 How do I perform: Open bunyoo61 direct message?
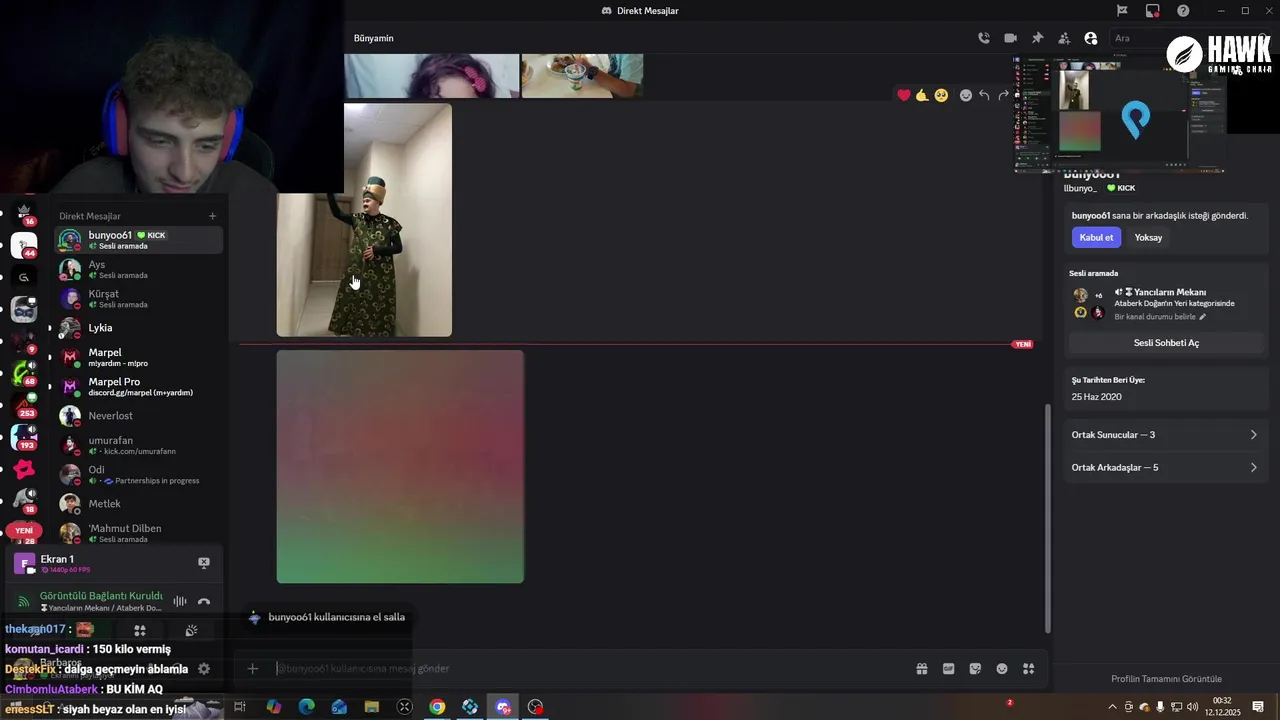click(138, 240)
